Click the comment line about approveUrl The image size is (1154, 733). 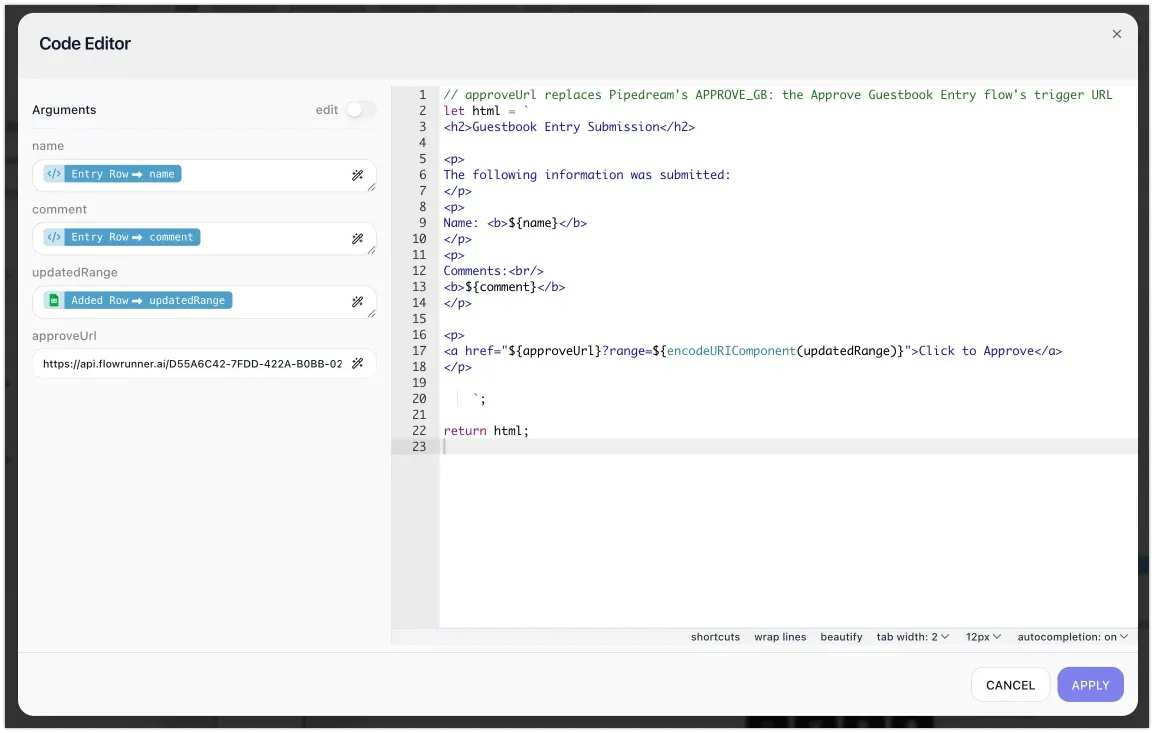point(778,95)
